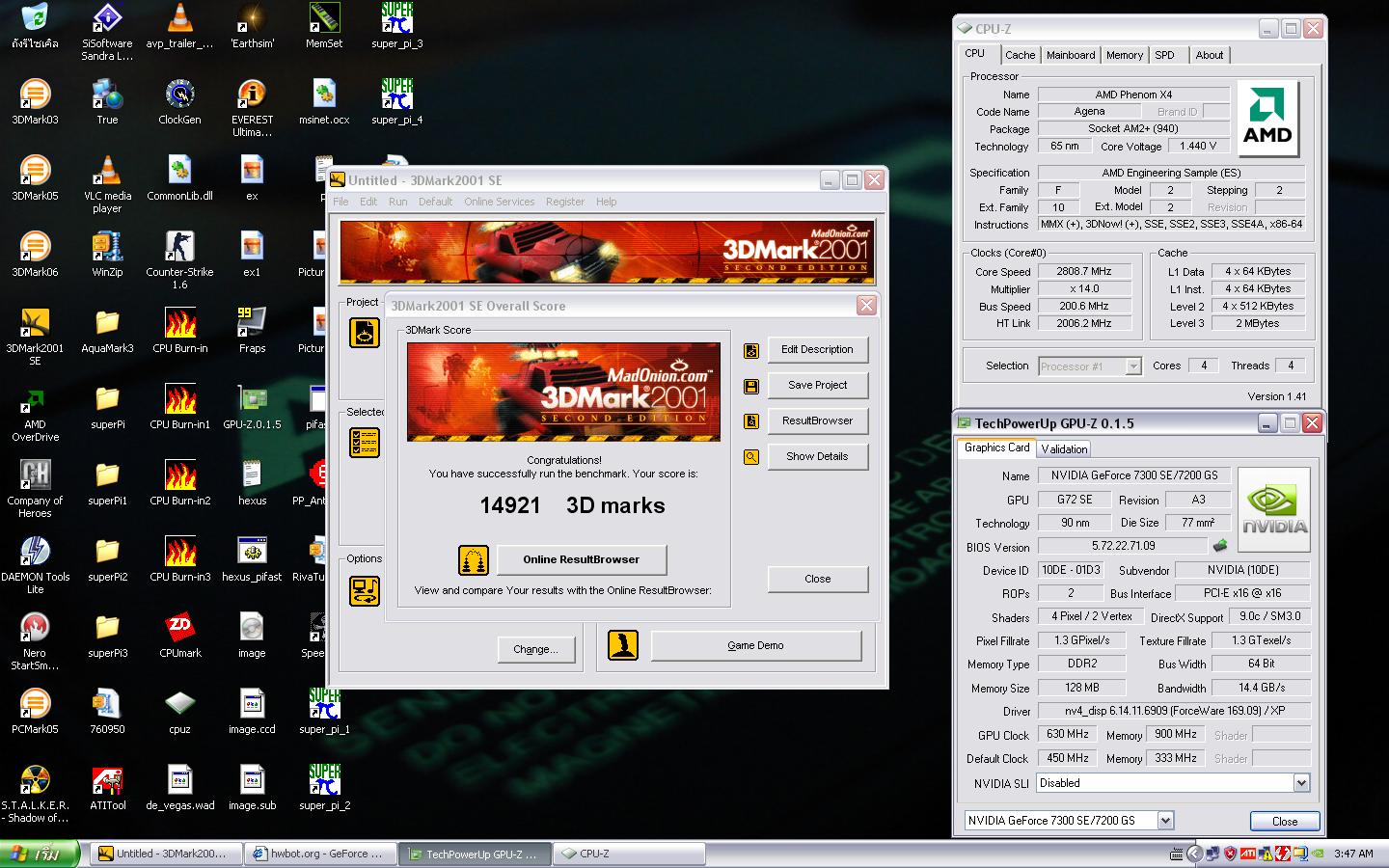Launch Counter-Strike 1.6 shortcut
Screen dimensions: 1389x868
click(x=179, y=259)
